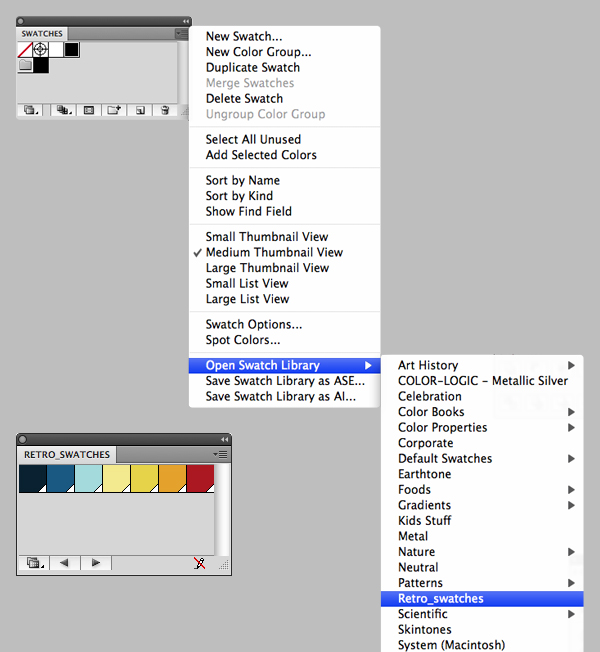This screenshot has height=652, width=600.
Task: Click New Color Group icon
Action: pyautogui.click(x=114, y=110)
